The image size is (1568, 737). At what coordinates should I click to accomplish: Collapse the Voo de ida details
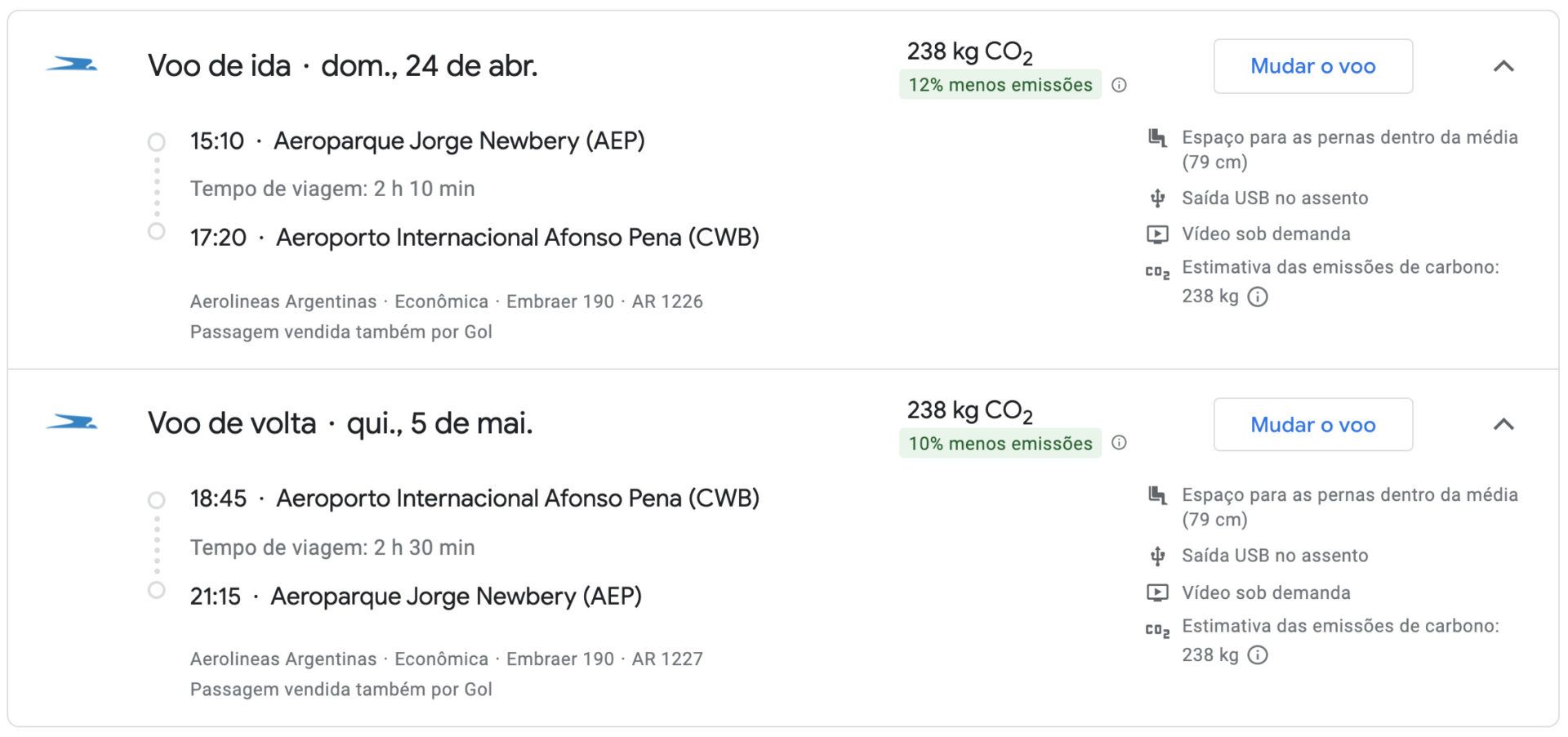(x=1503, y=66)
